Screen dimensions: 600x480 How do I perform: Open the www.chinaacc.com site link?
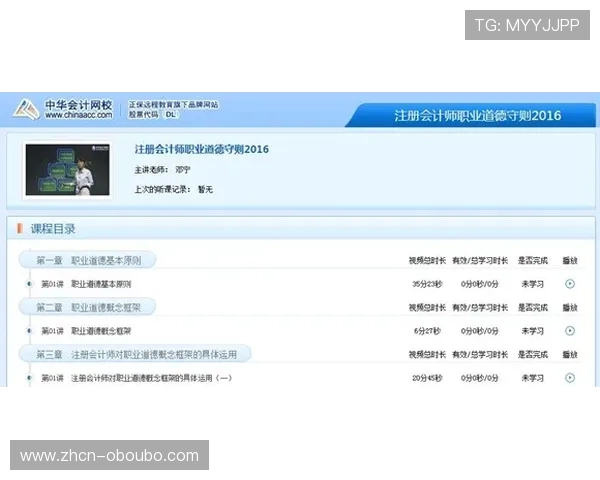click(x=78, y=115)
